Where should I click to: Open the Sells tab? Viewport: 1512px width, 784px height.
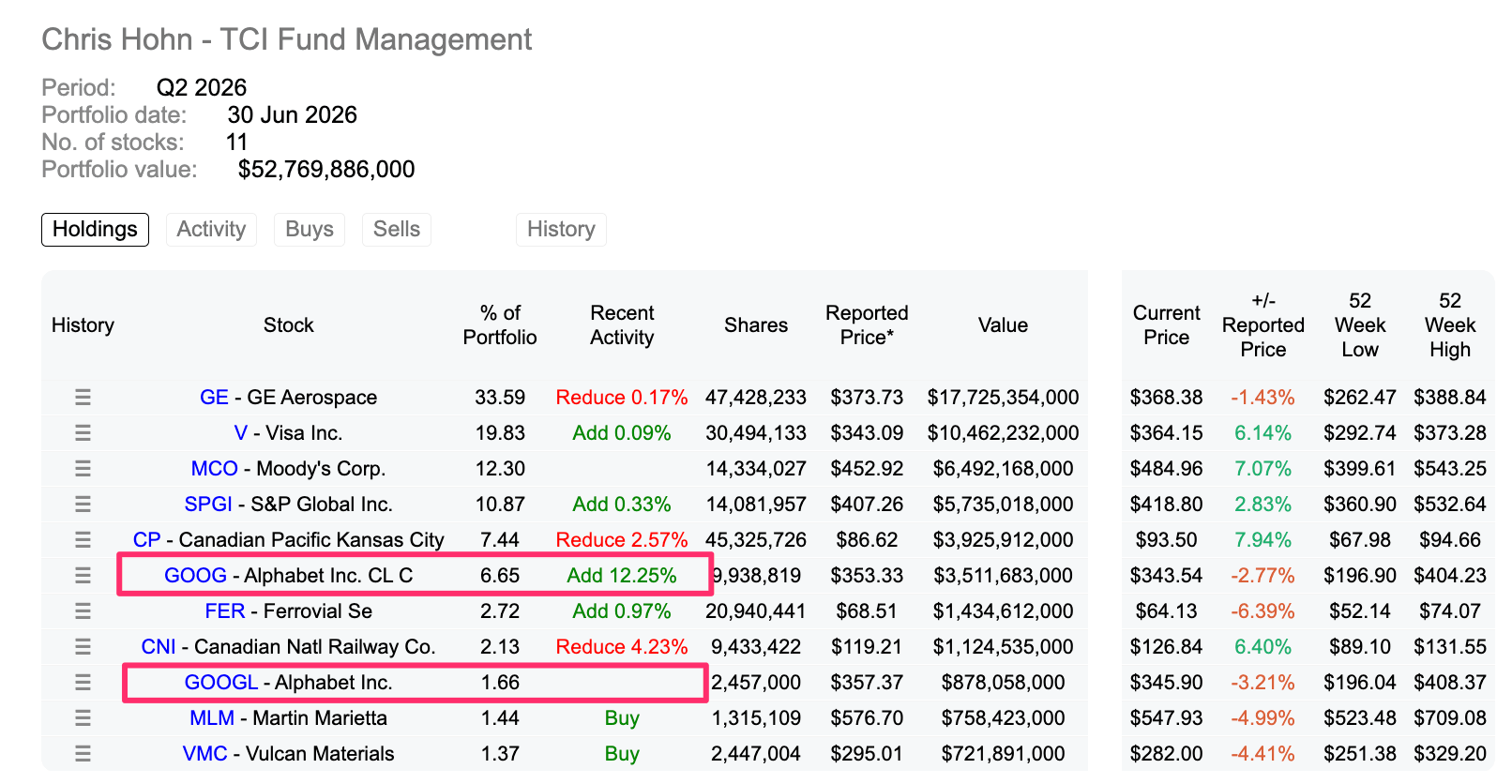(397, 230)
